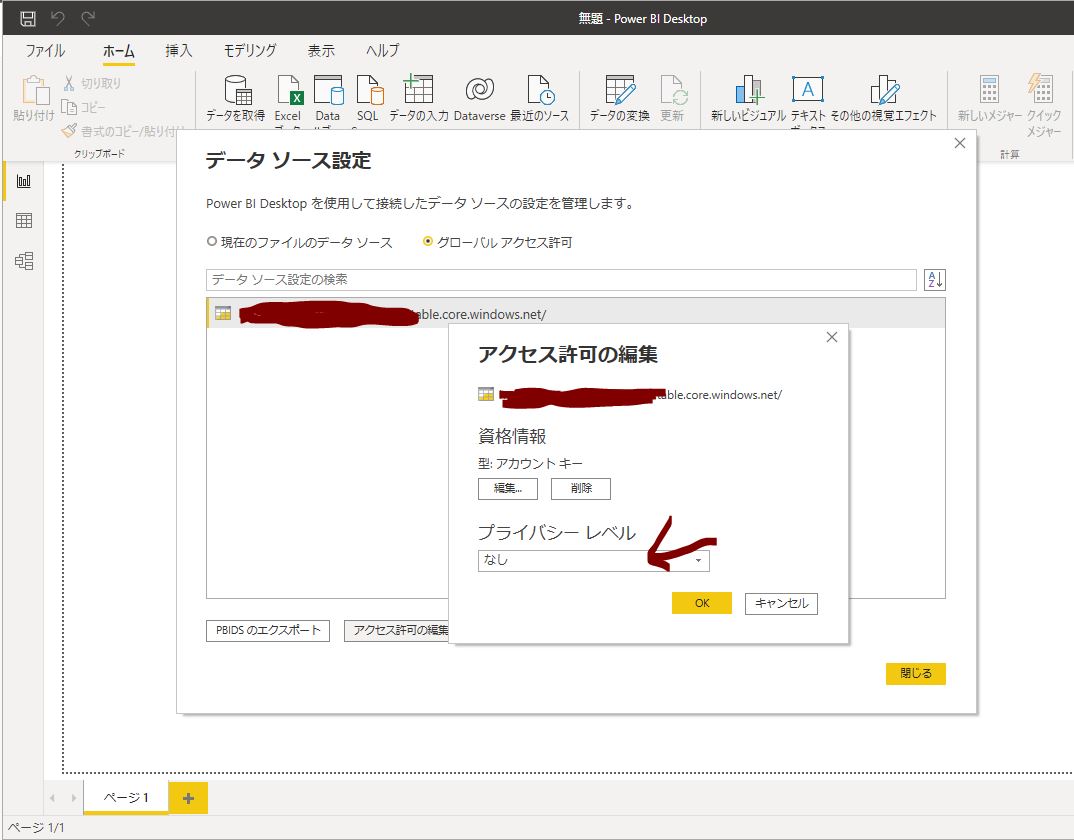Select グローバル アクセス許可 radio button
This screenshot has width=1074, height=840.
pyautogui.click(x=428, y=242)
